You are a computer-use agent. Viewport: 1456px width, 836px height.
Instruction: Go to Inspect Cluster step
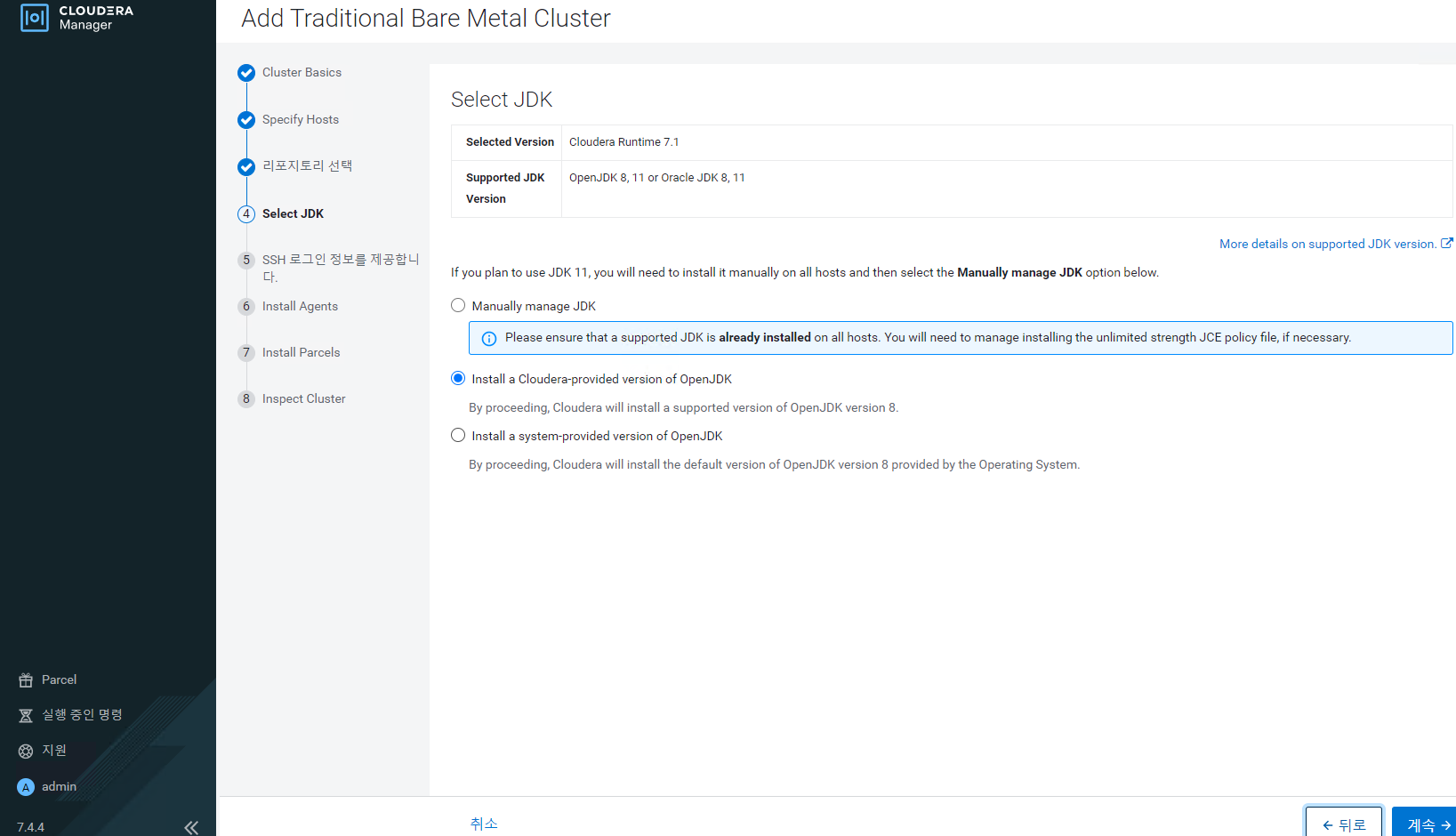pos(303,398)
